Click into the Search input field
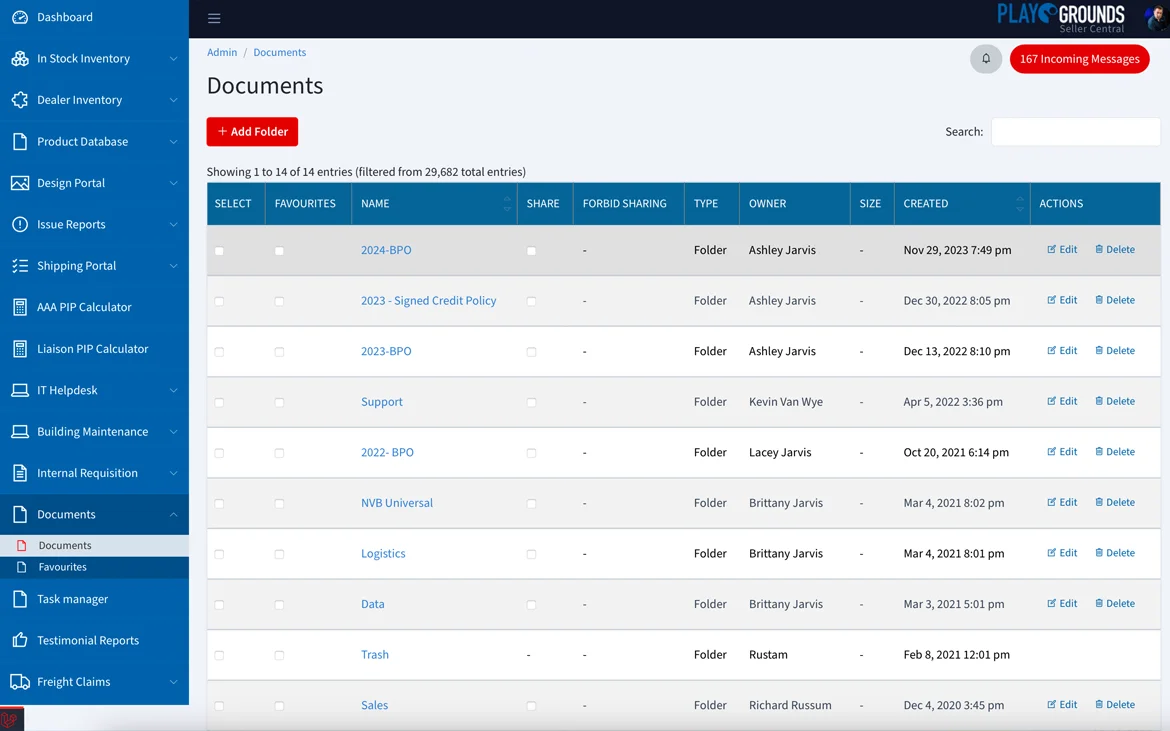The height and width of the screenshot is (731, 1170). tap(1075, 132)
